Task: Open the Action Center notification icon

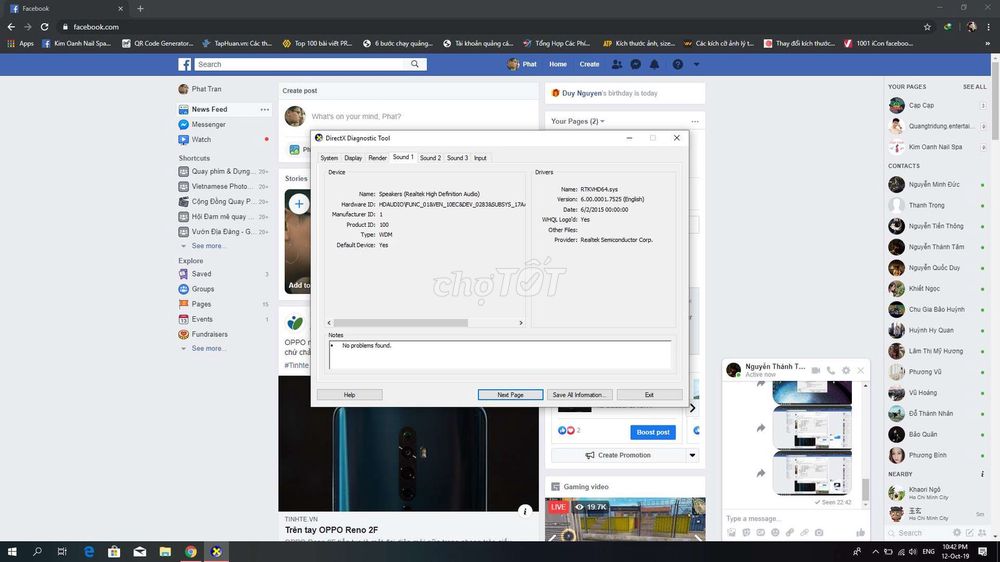Action: point(983,552)
